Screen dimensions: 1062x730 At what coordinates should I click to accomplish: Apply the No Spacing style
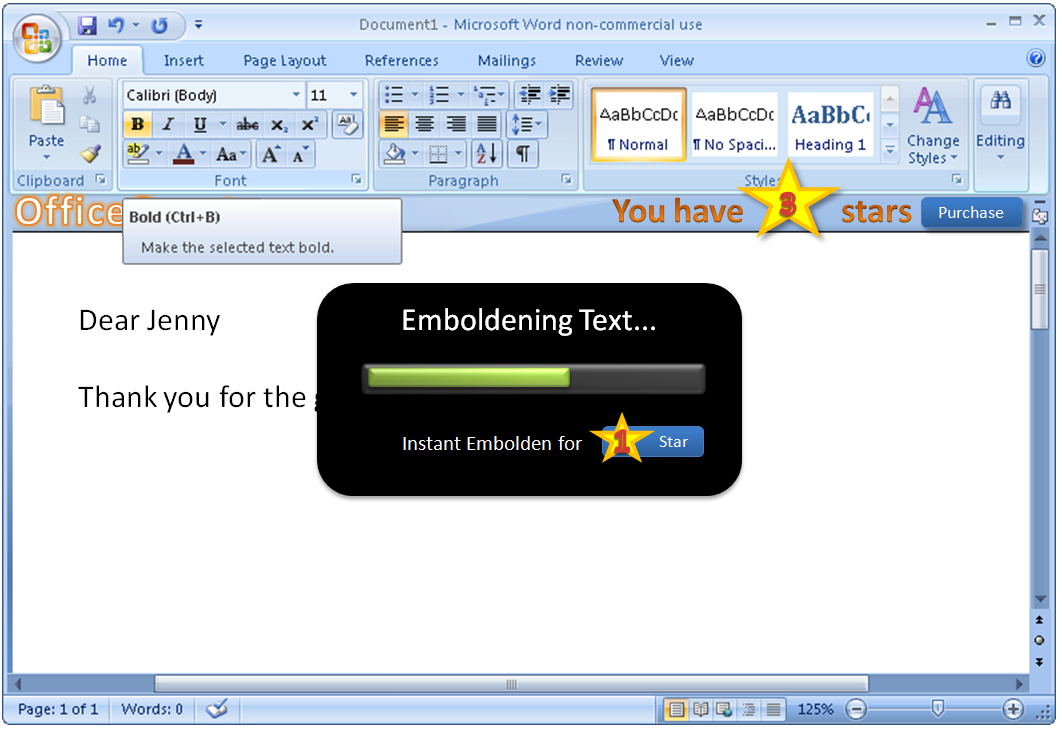735,125
